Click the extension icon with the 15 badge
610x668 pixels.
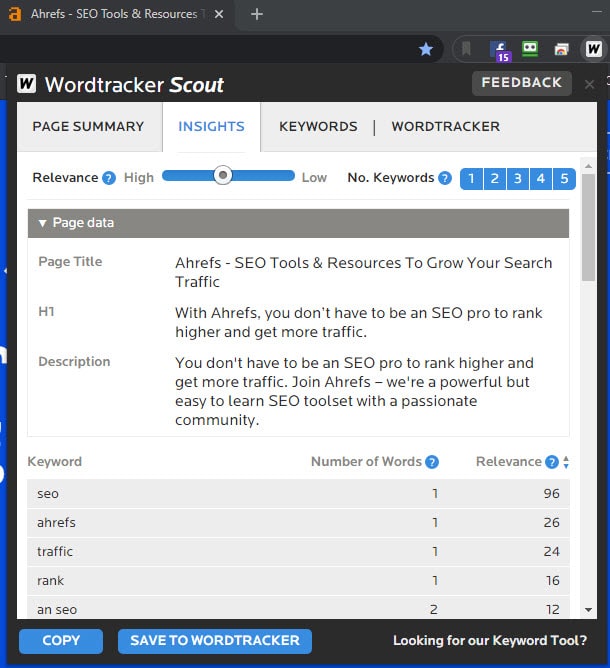(499, 51)
